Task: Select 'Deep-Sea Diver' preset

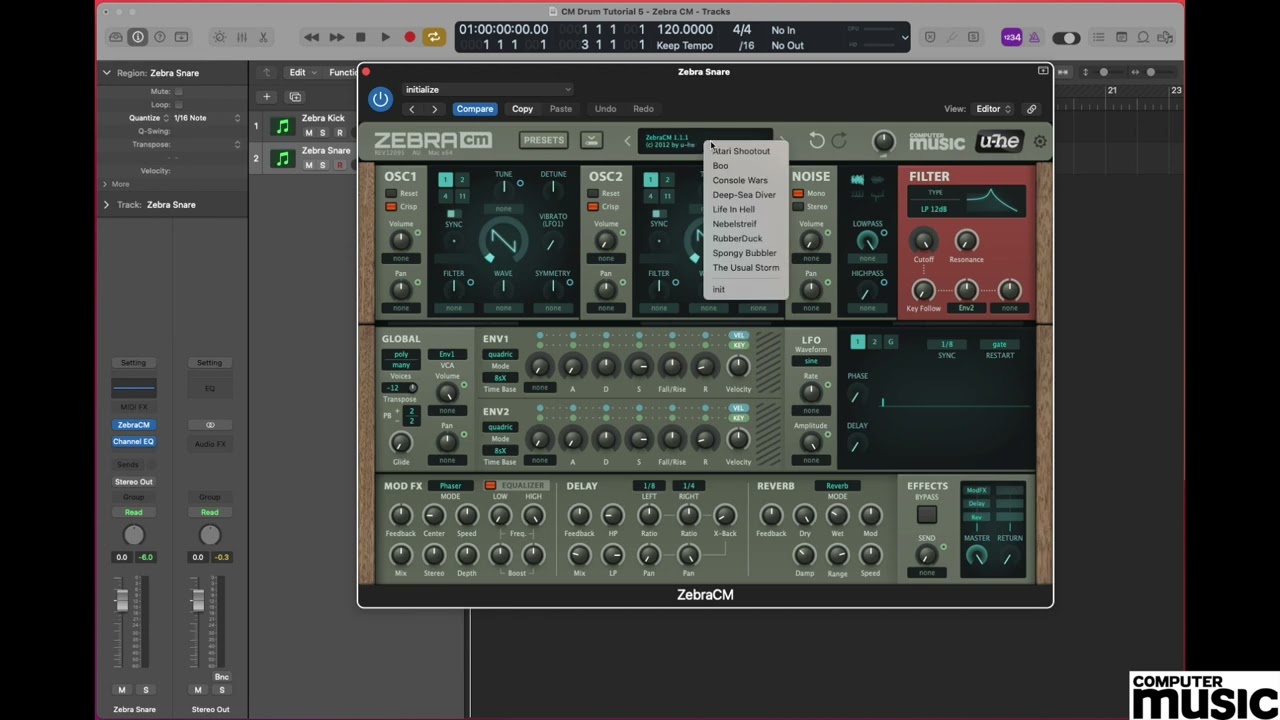Action: 744,195
